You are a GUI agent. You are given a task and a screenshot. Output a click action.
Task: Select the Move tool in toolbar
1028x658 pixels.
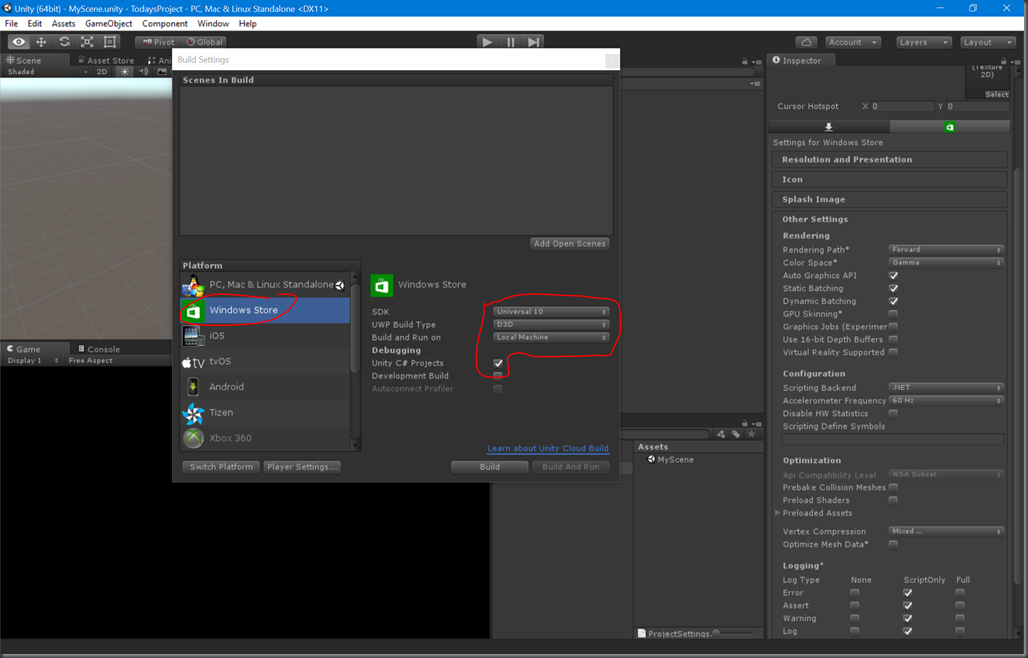tap(41, 42)
